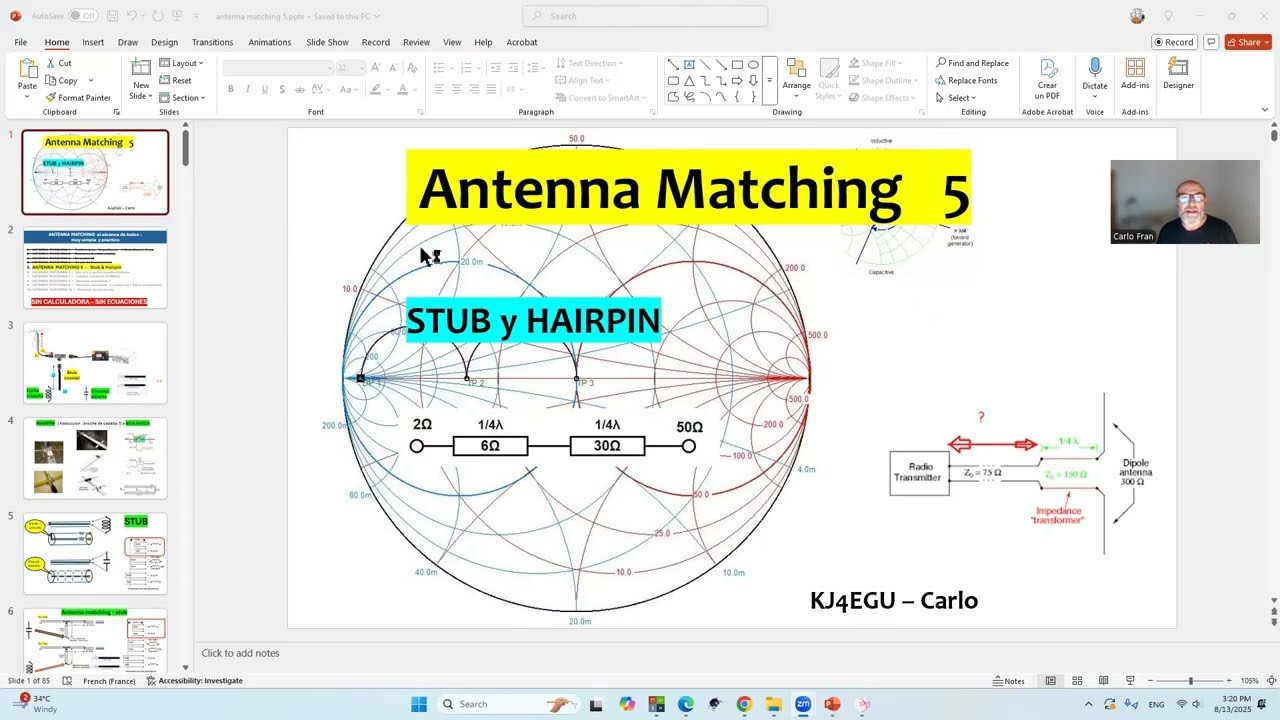Open the Select dropdown in Editing
The height and width of the screenshot is (720, 1280).
[x=956, y=98]
